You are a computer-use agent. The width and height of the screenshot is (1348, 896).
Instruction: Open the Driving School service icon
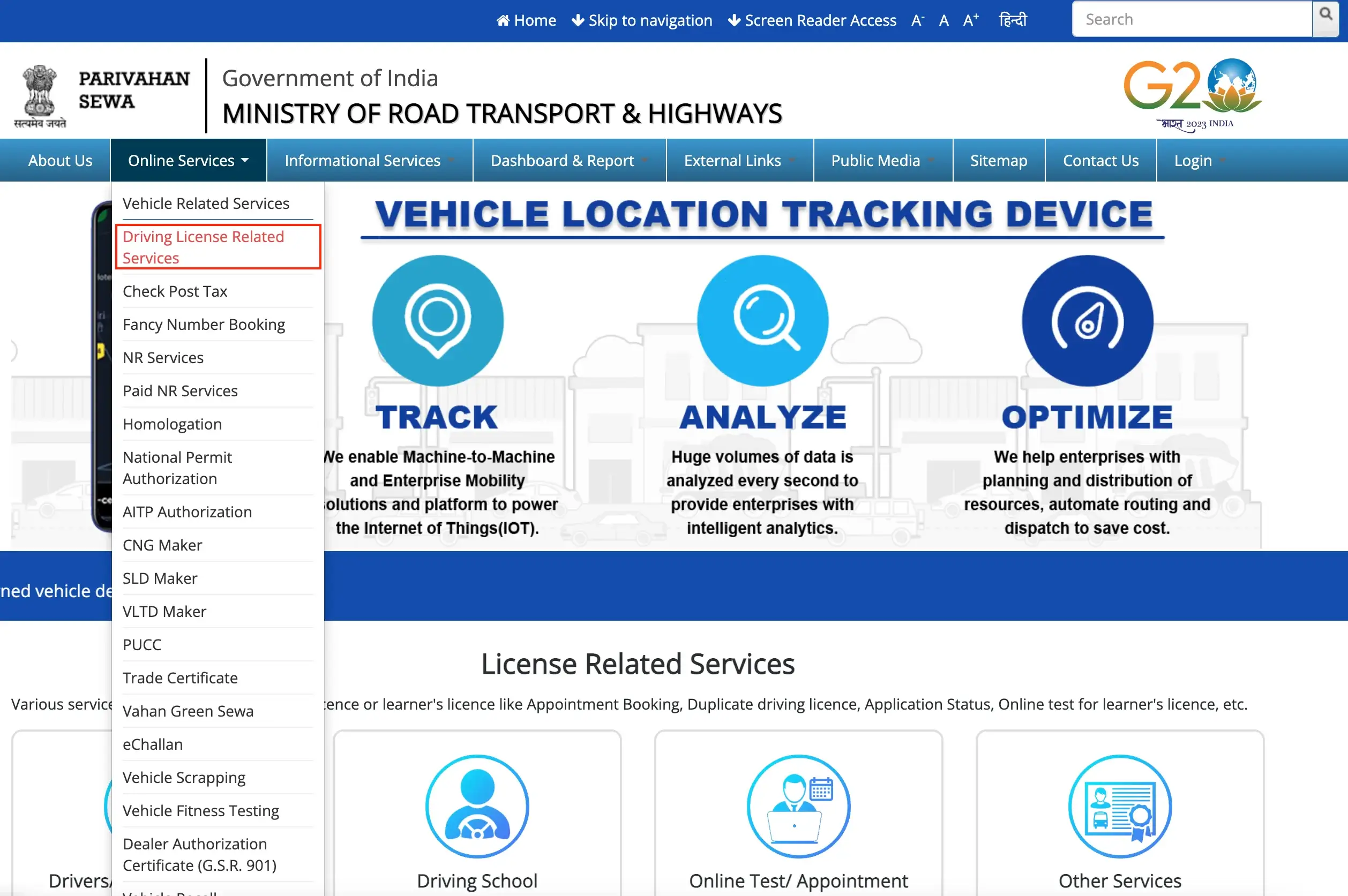pos(477,806)
